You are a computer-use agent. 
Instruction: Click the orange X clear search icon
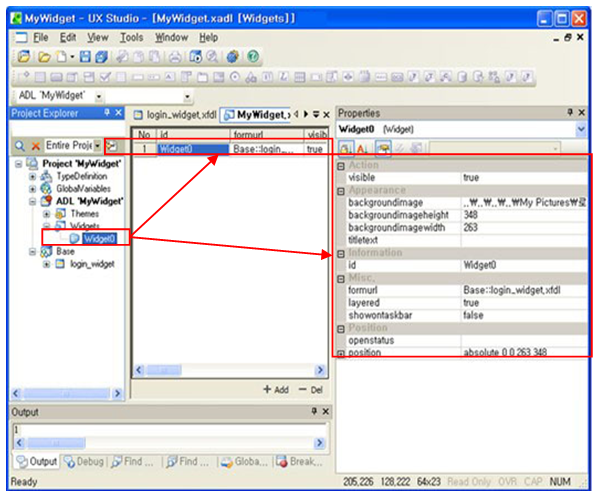35,146
